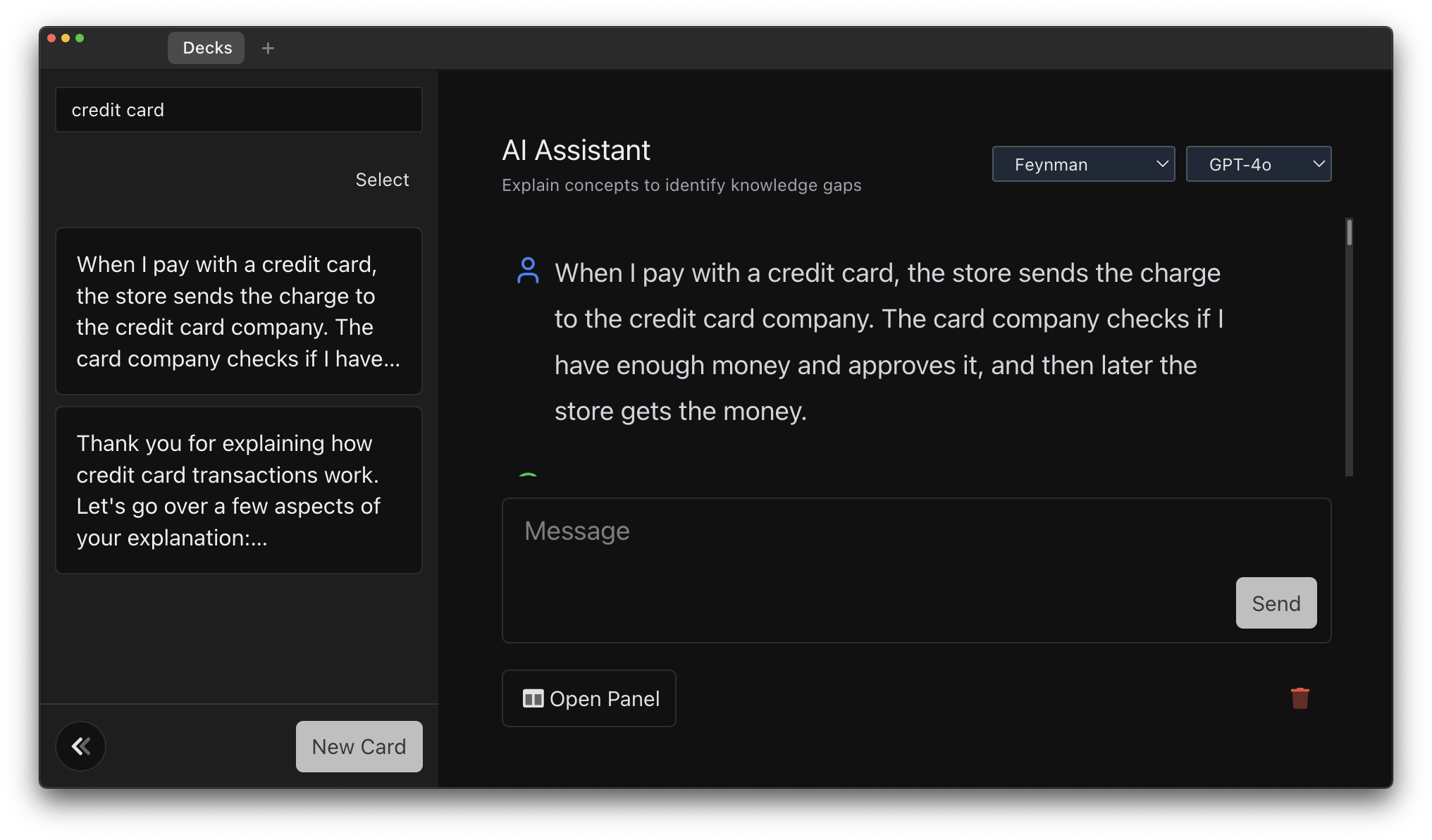Click the trash icon to delete the conversation

click(1300, 698)
